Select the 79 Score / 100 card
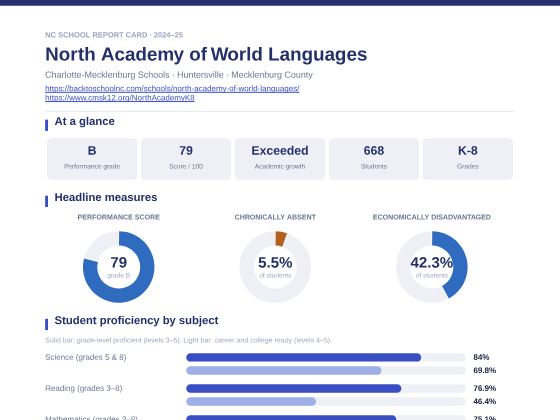Viewport: 560px width, 420px height. pos(186,159)
